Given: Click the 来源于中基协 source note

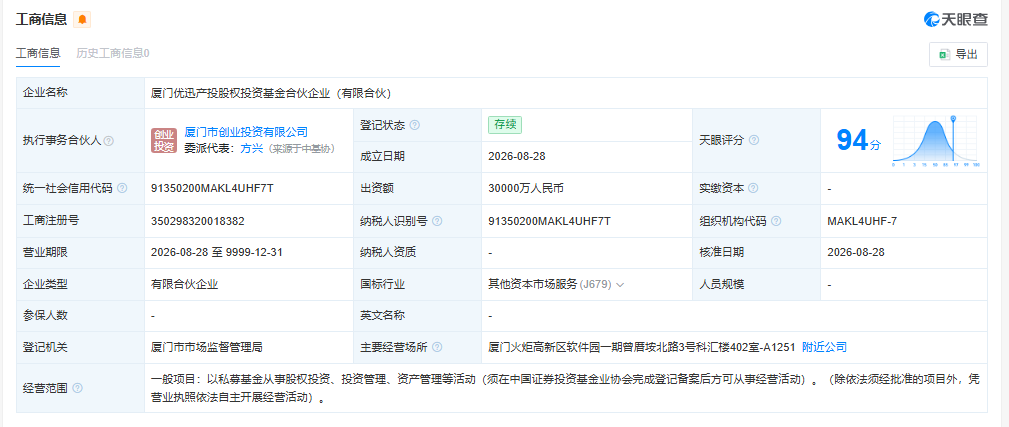Looking at the screenshot, I should [300, 149].
